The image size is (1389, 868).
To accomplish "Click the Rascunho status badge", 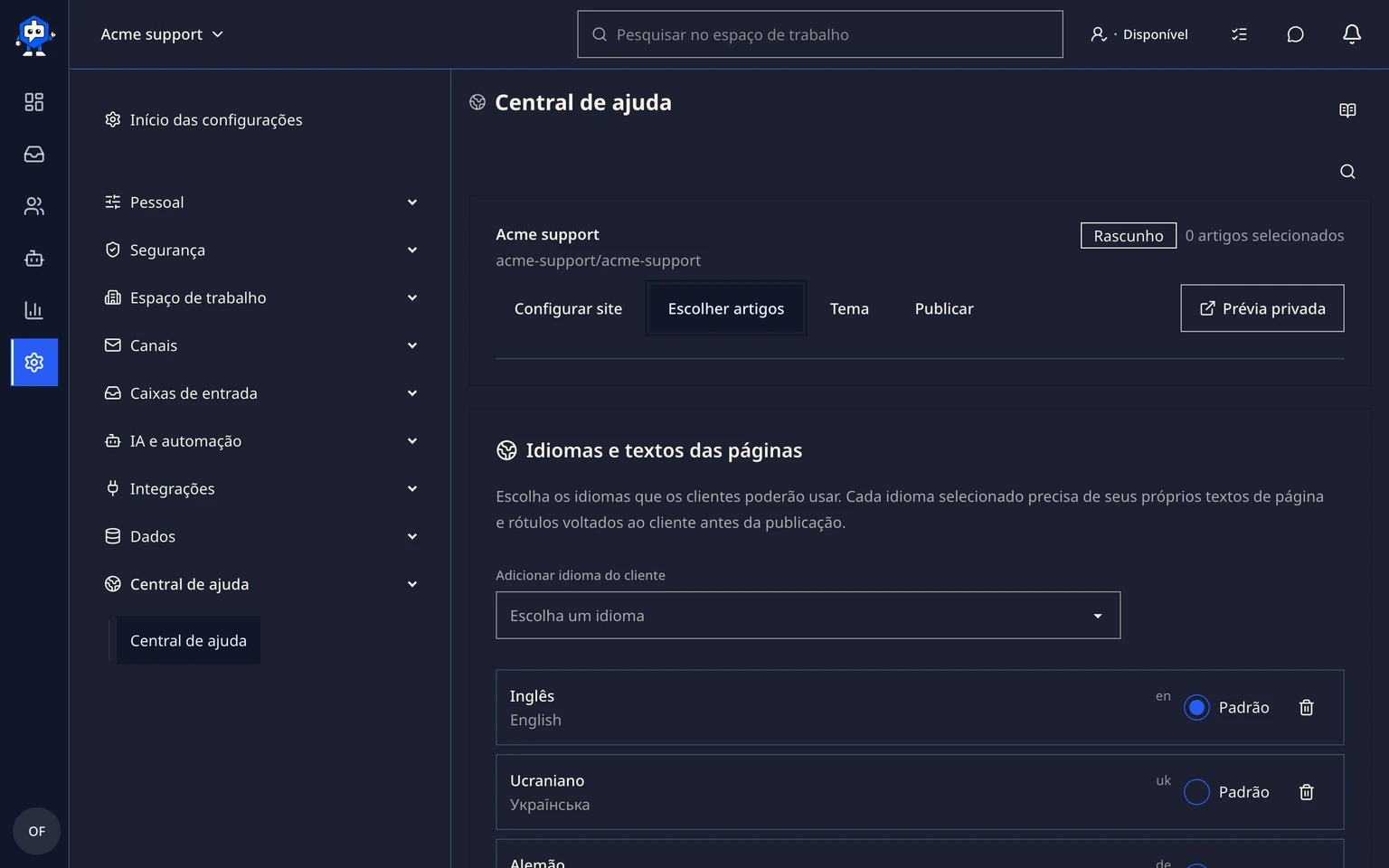I will [x=1129, y=236].
